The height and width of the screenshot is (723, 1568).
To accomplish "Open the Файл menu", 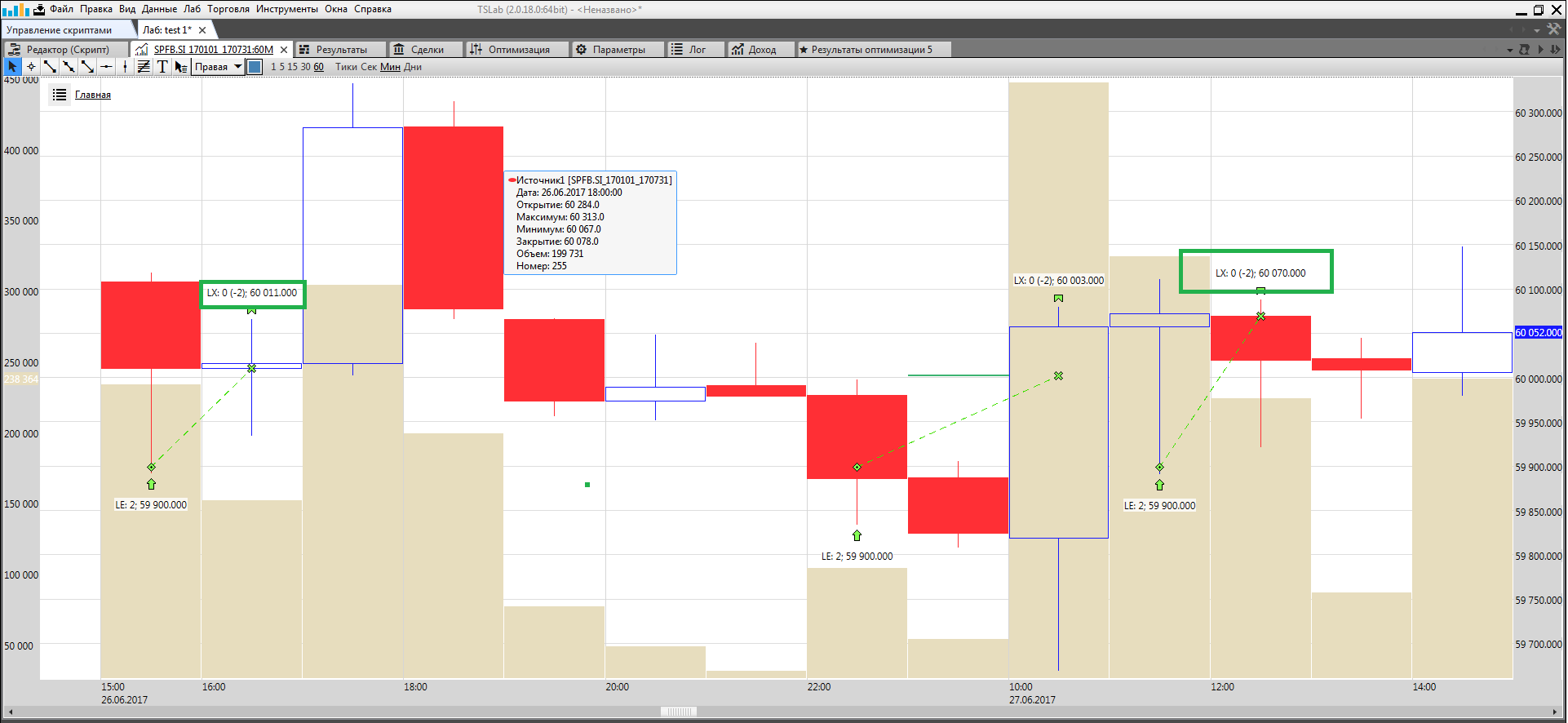I will [x=61, y=9].
